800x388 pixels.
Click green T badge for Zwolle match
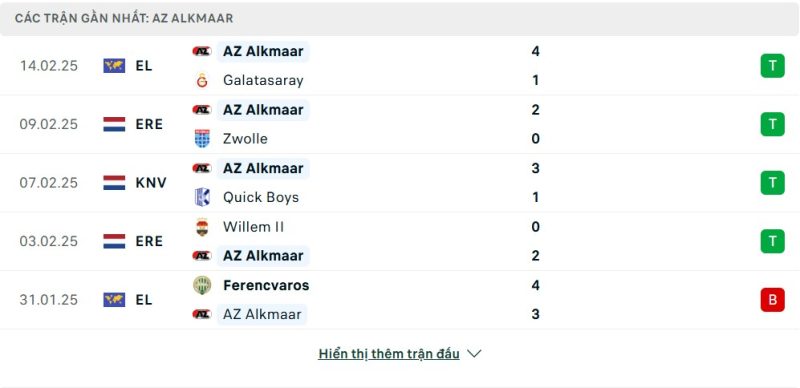[772, 124]
